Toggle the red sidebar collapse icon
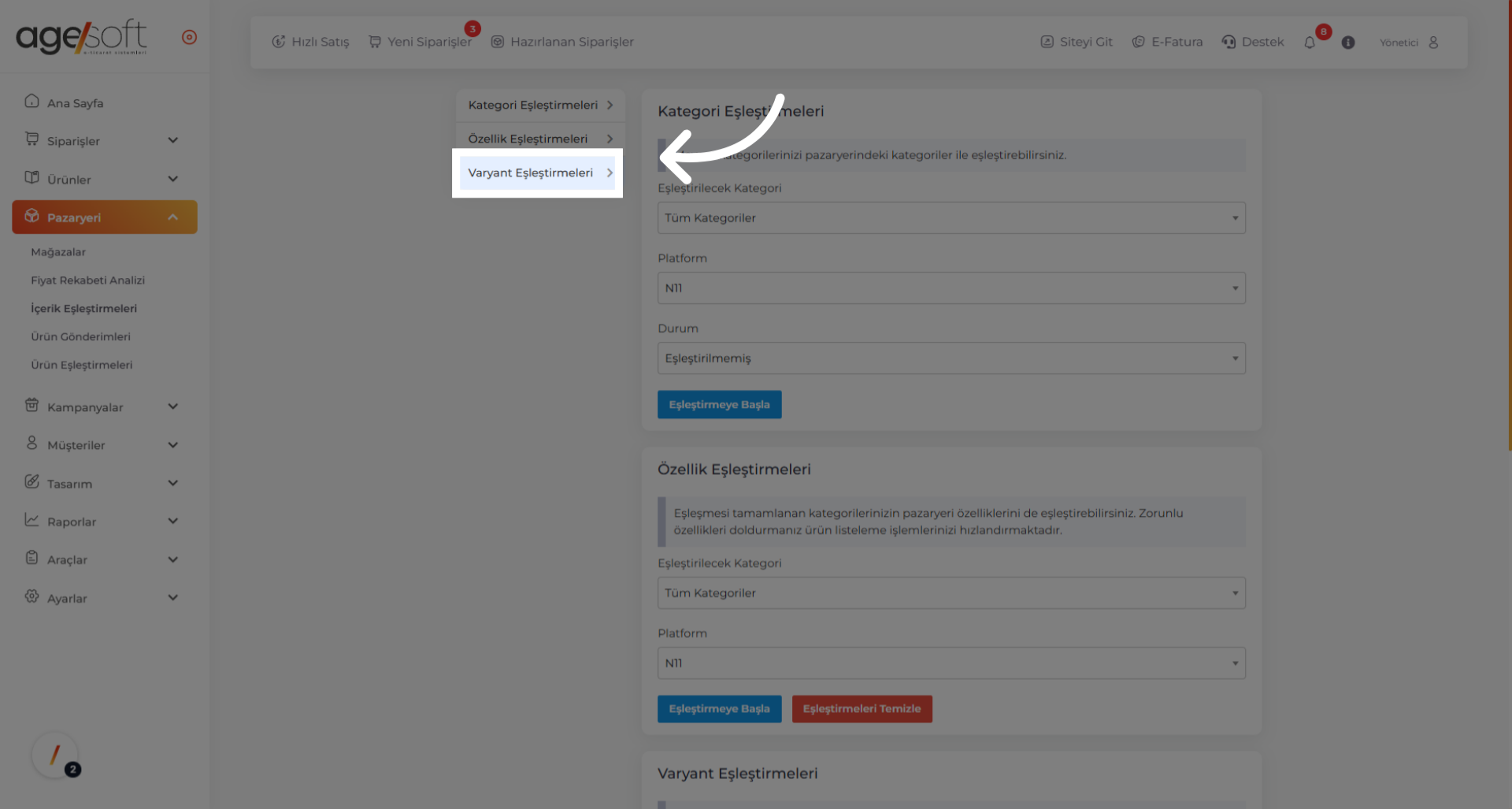Viewport: 1512px width, 809px height. pyautogui.click(x=189, y=37)
